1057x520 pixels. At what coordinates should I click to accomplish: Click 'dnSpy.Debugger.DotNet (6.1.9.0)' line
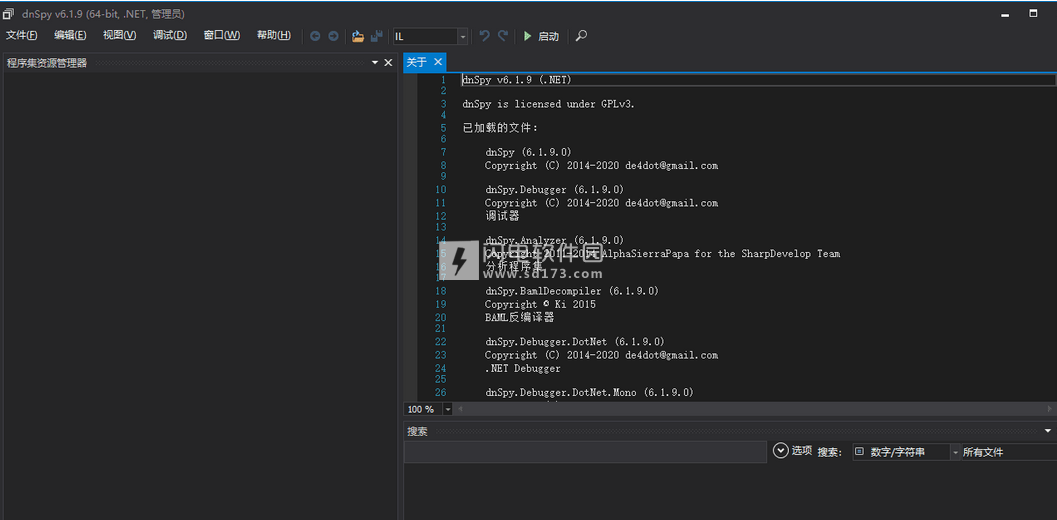(575, 342)
